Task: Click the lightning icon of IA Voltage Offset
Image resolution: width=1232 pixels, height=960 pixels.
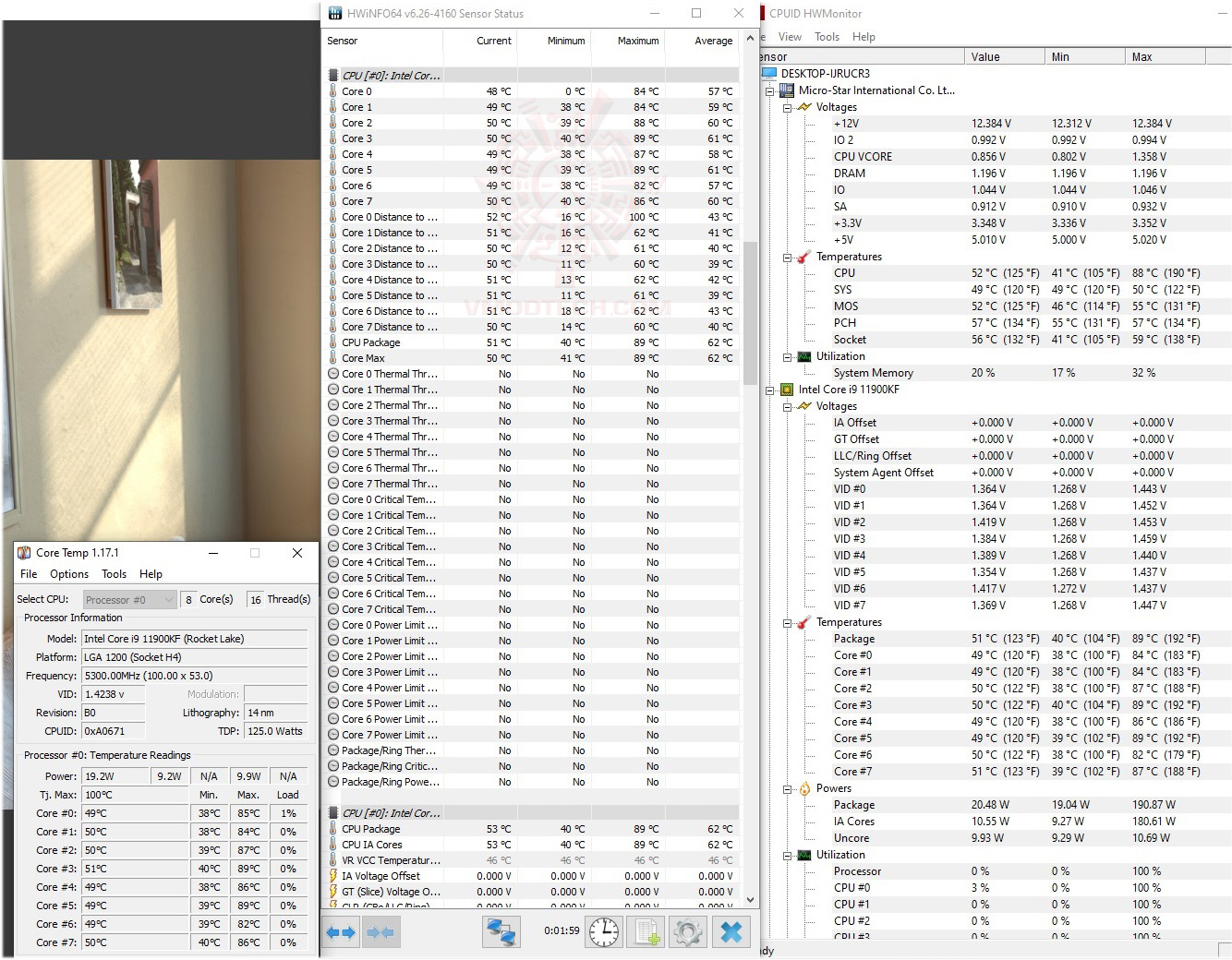Action: (x=333, y=876)
